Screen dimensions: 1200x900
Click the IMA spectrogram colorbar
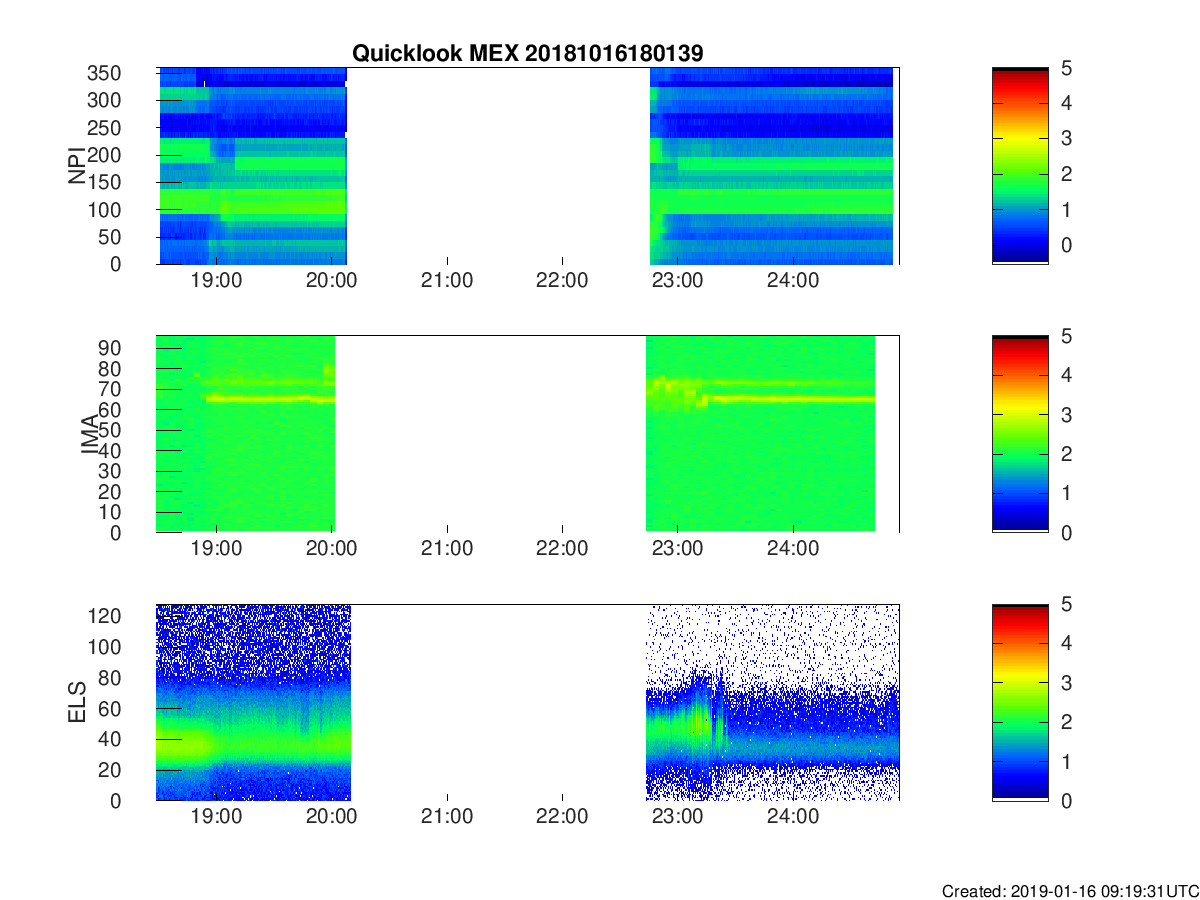(x=1020, y=434)
